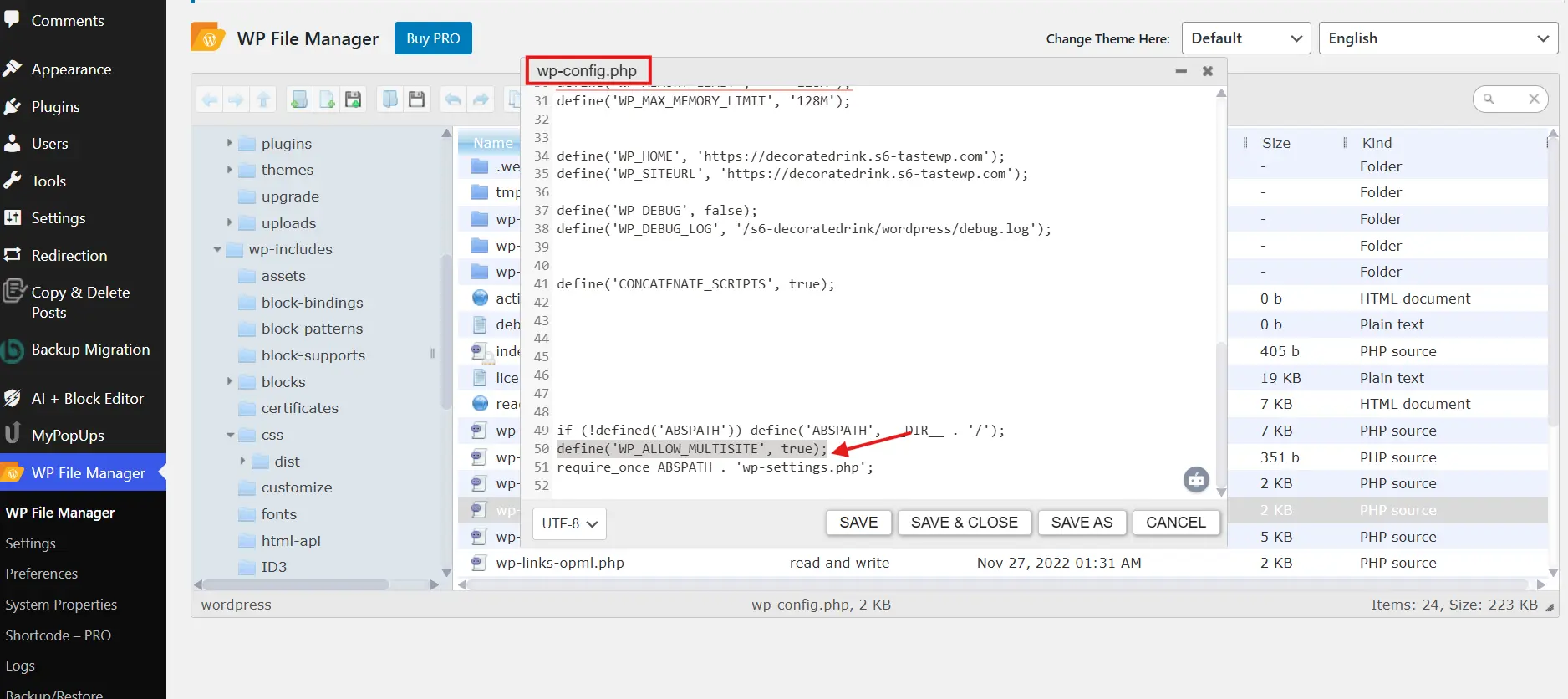Create a new file with the toolbar icon
This screenshot has height=699, width=1568.
[326, 100]
